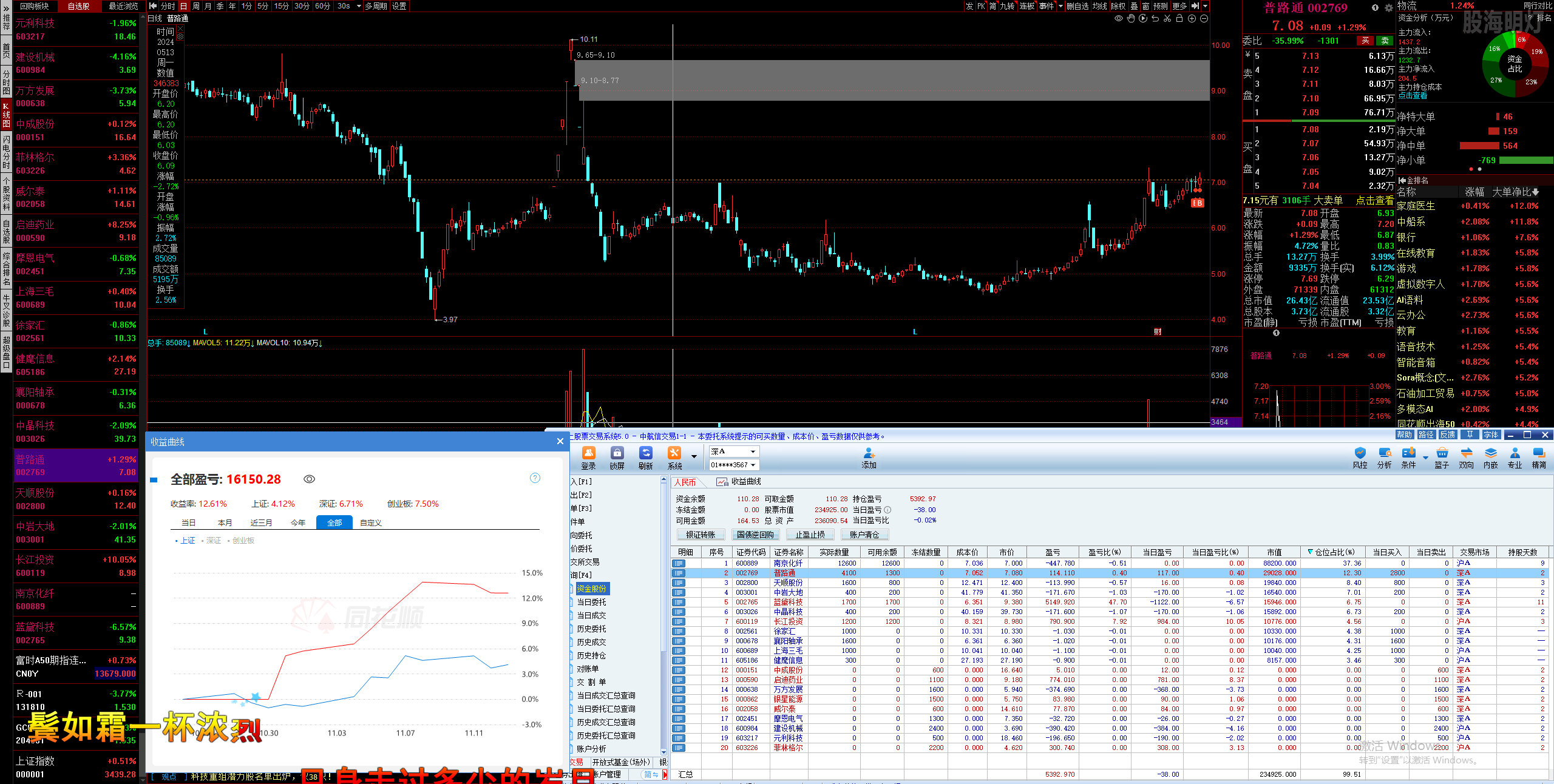Select 本月 range in 收益曲线

[x=225, y=523]
